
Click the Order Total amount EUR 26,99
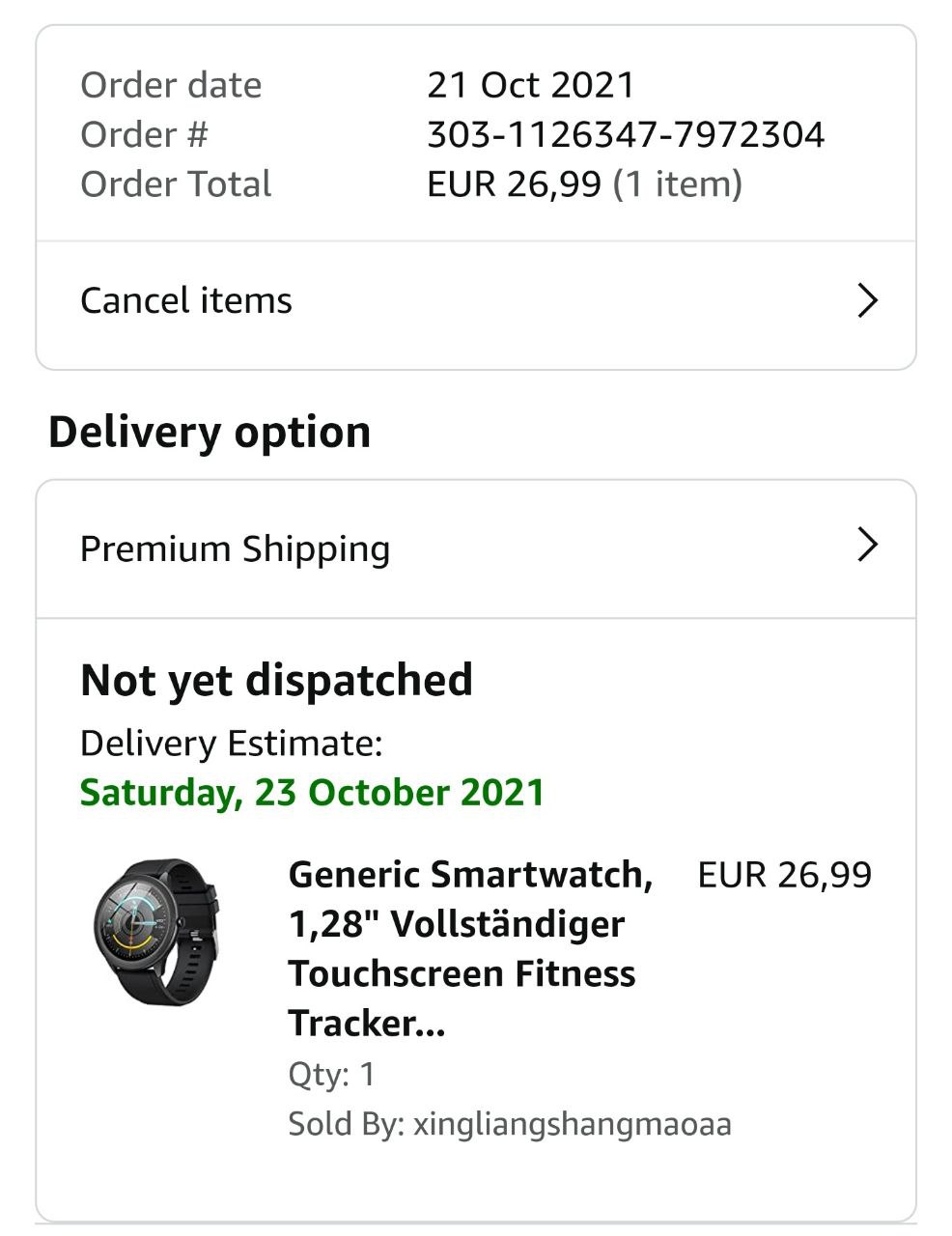pos(514,183)
